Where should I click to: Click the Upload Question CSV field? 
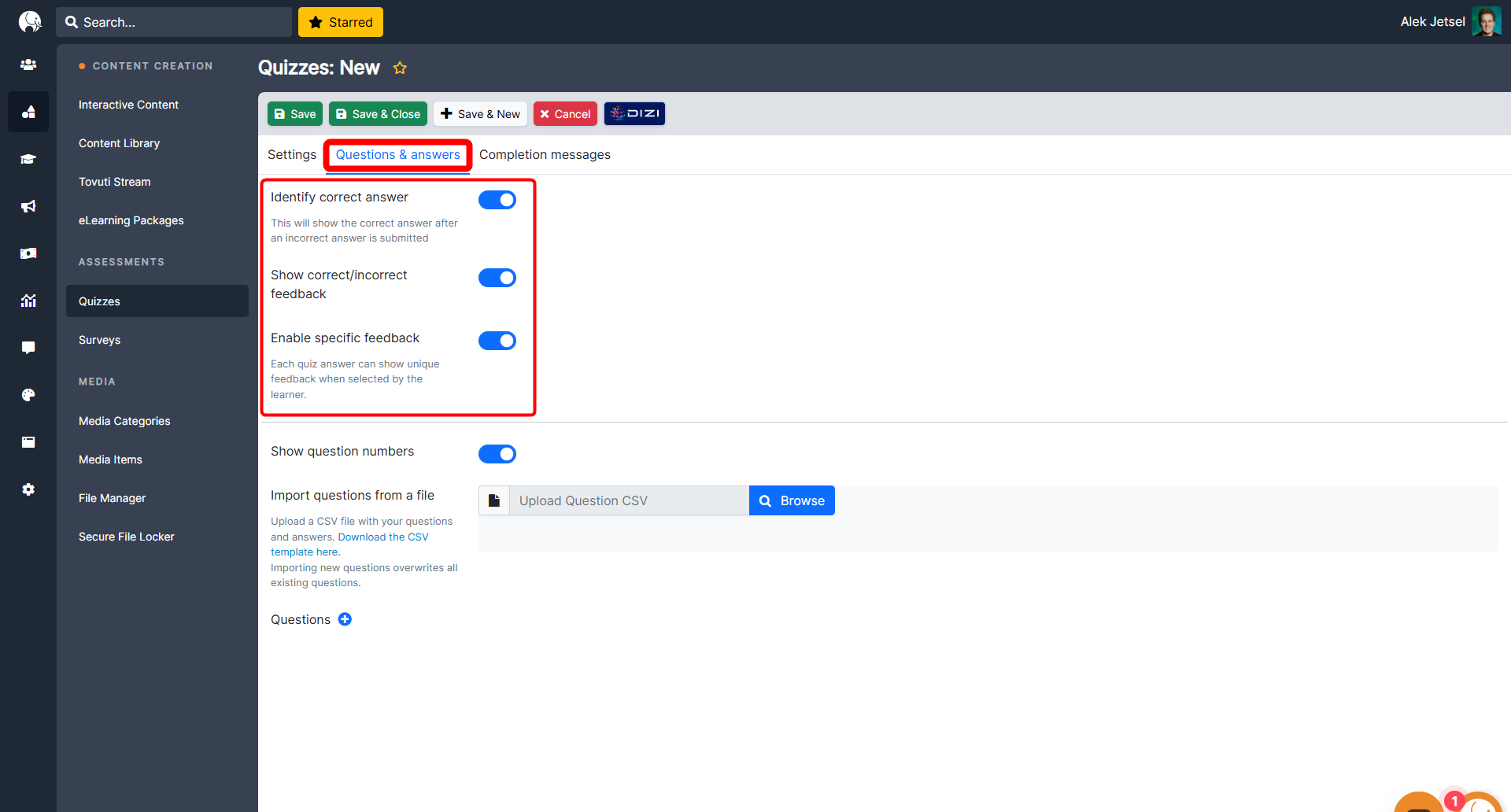629,500
